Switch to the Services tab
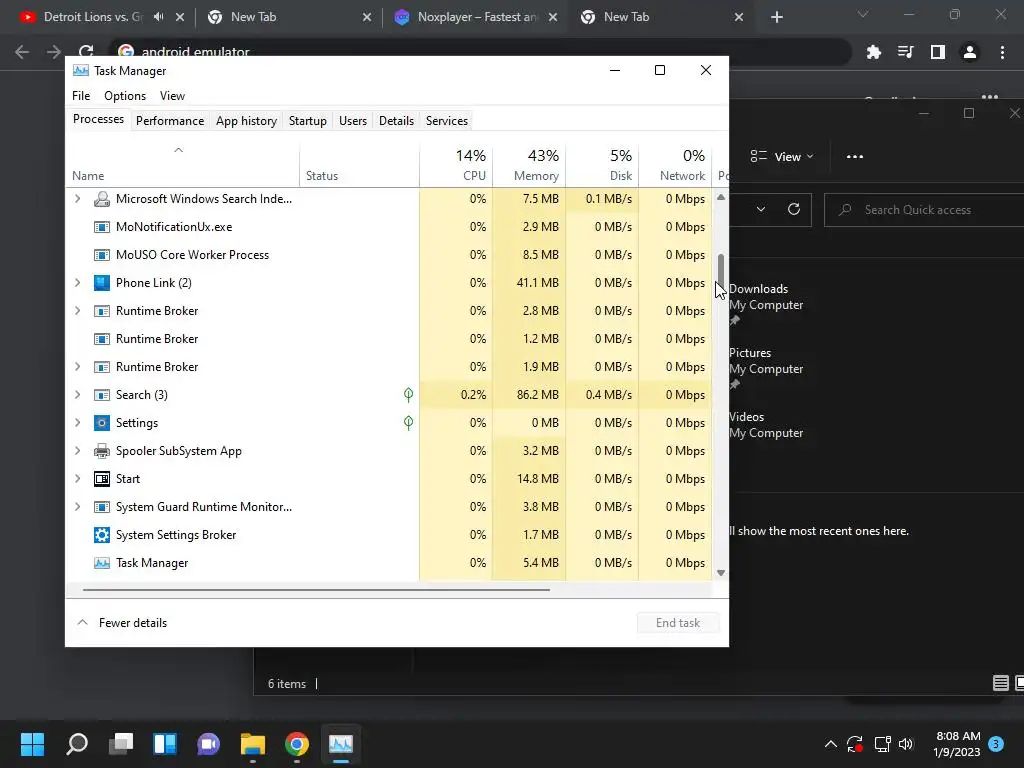Screen dimensions: 1024x768 [x=447, y=121]
